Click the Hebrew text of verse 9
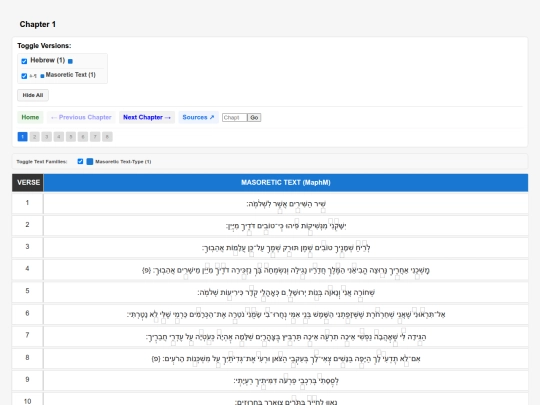540x405 pixels. coord(286,381)
